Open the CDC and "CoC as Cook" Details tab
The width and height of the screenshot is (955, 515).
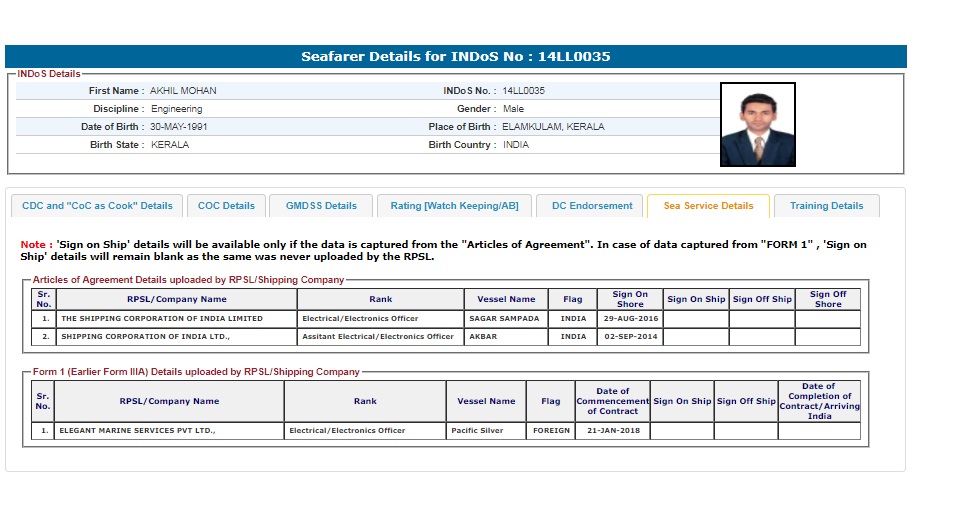[x=97, y=206]
